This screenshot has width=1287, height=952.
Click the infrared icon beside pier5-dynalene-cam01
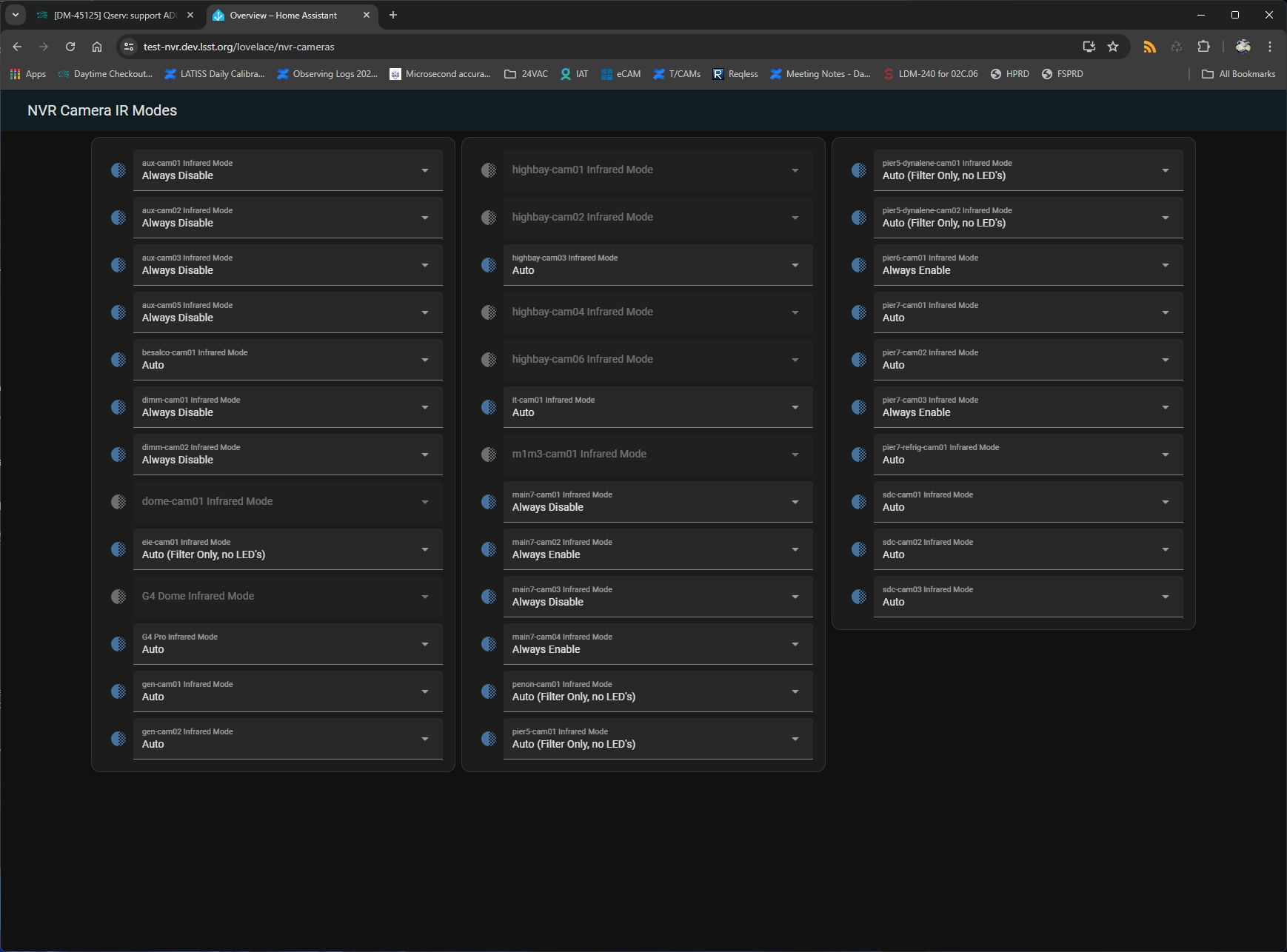click(859, 170)
